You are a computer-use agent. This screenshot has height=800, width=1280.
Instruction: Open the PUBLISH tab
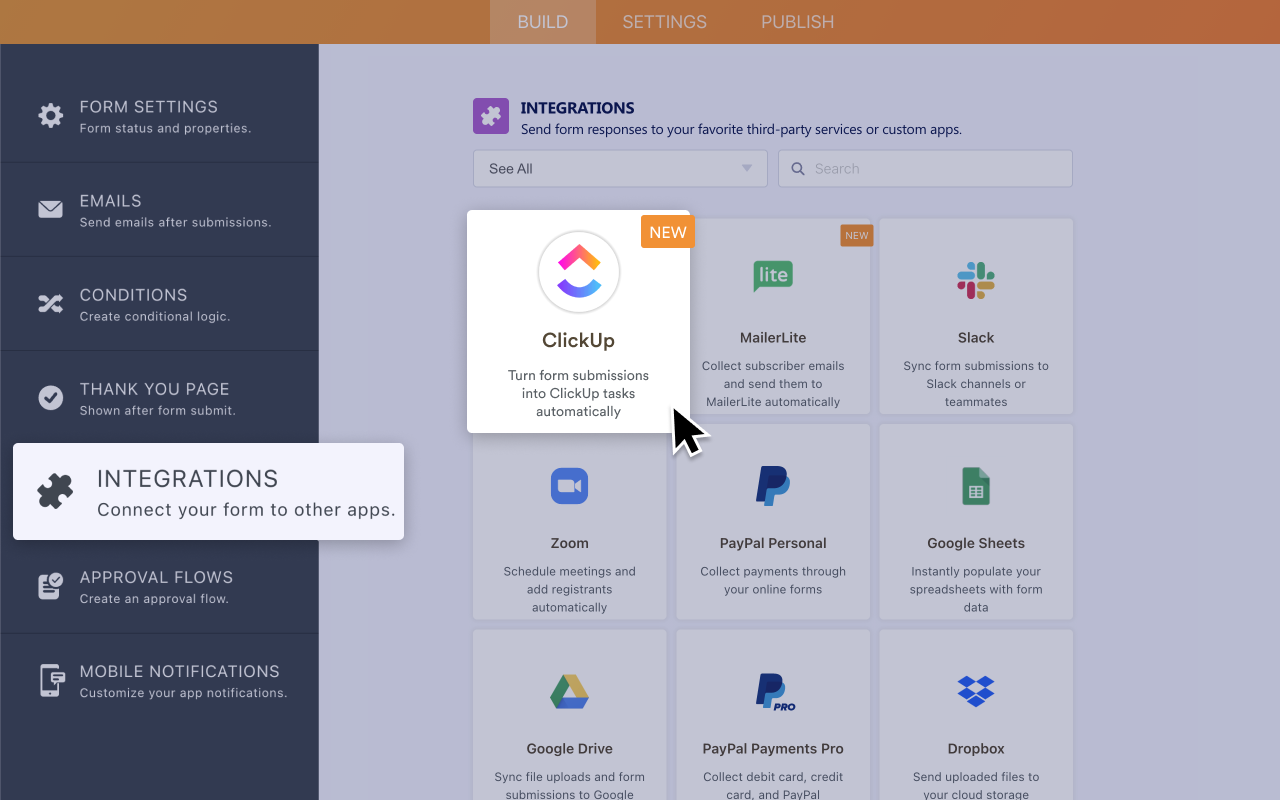tap(797, 21)
